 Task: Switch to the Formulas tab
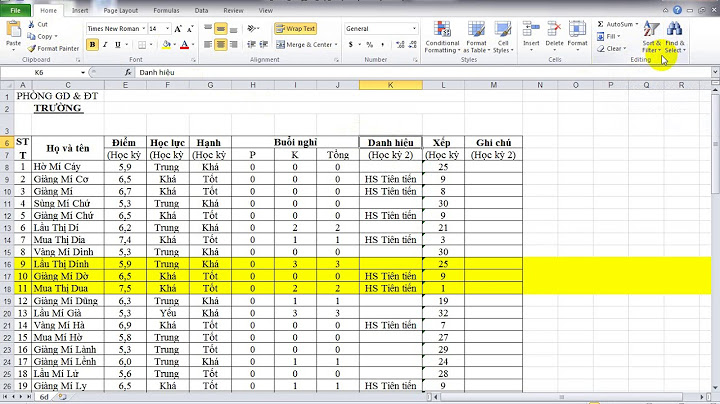point(166,10)
